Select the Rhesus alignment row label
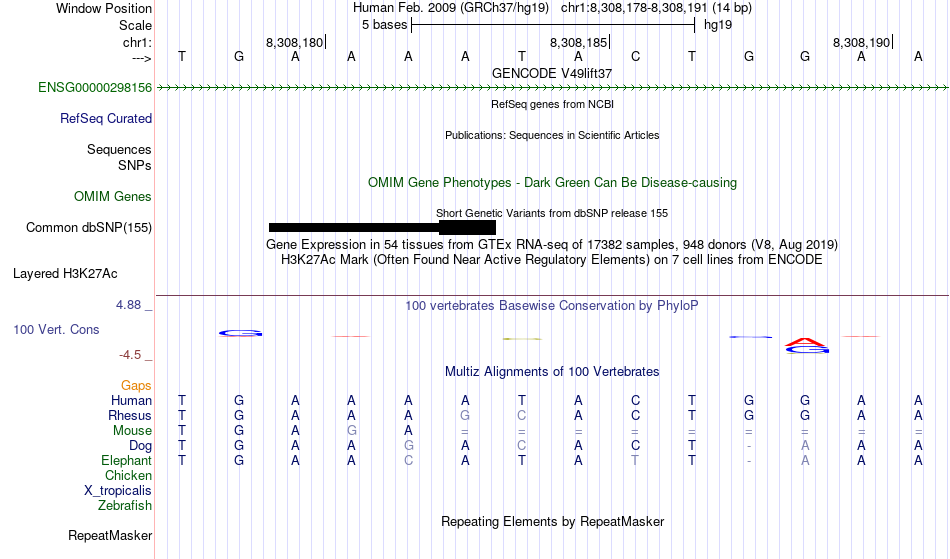 point(130,416)
